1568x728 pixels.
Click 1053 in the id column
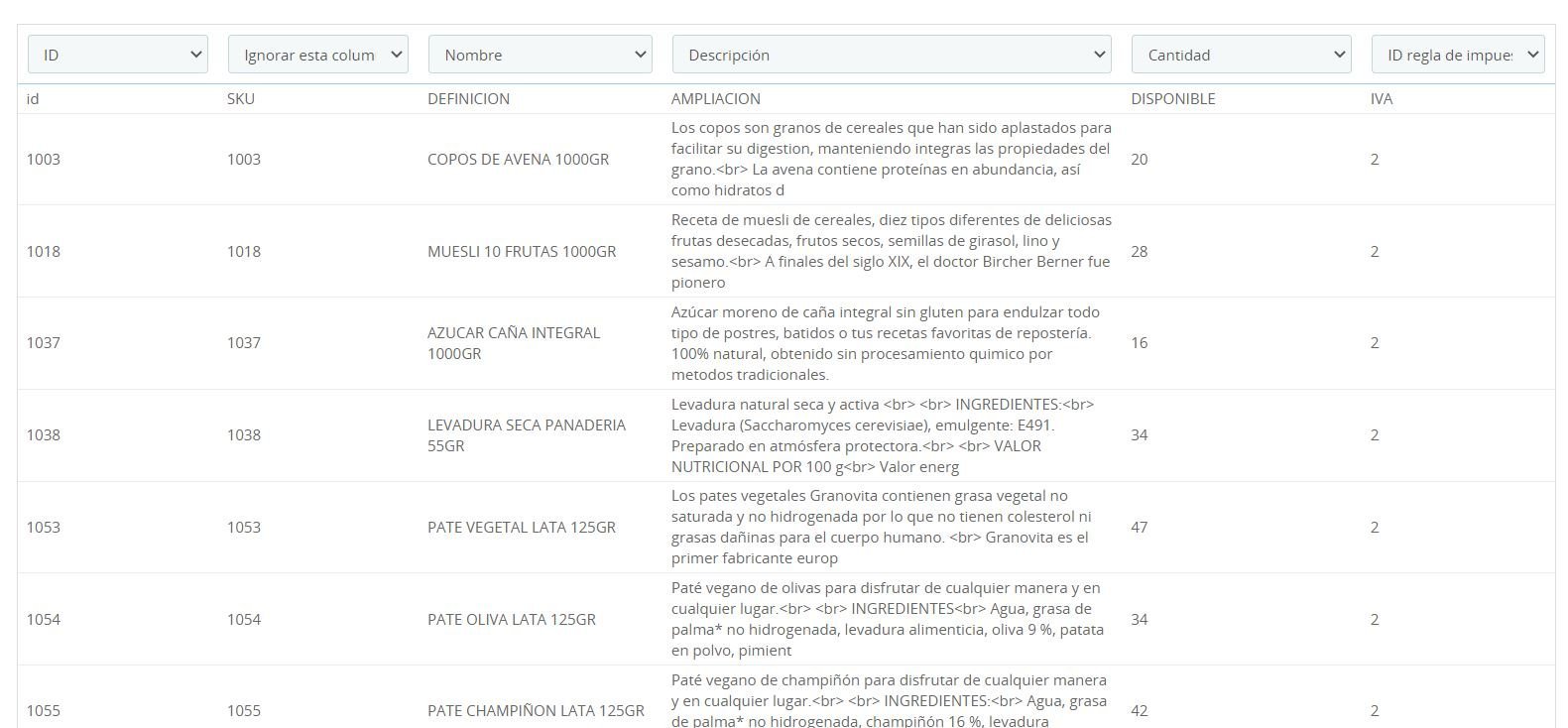(x=44, y=528)
